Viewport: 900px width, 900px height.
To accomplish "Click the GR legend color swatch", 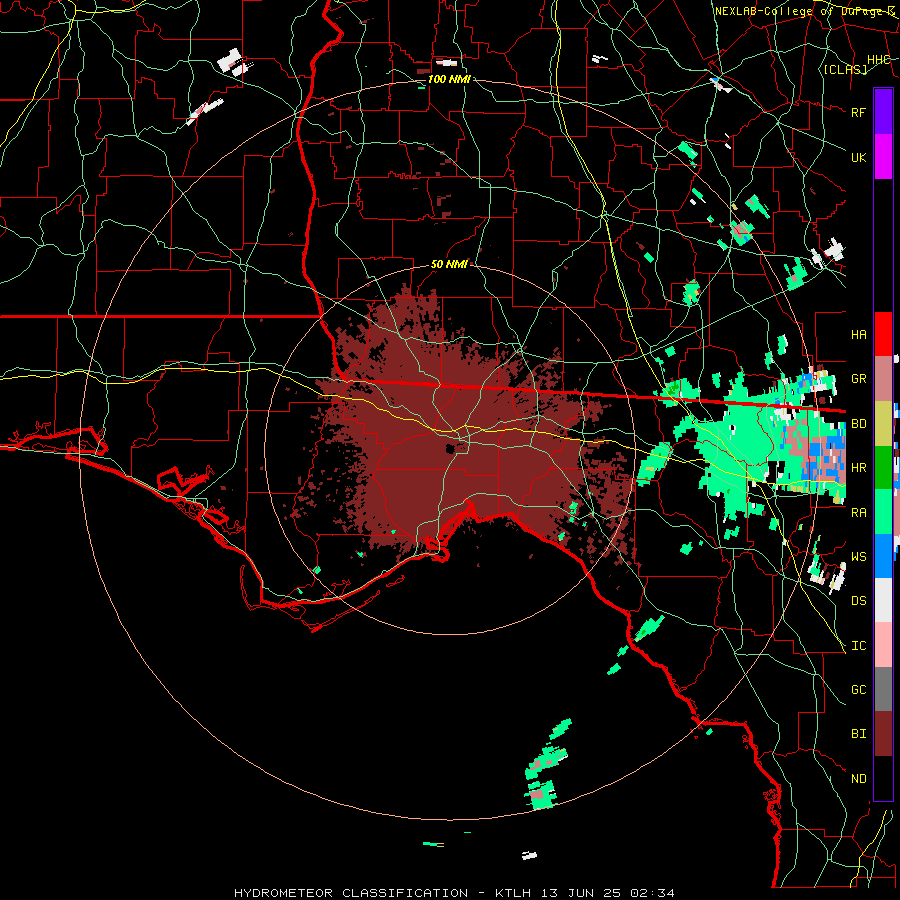I will 883,379.
